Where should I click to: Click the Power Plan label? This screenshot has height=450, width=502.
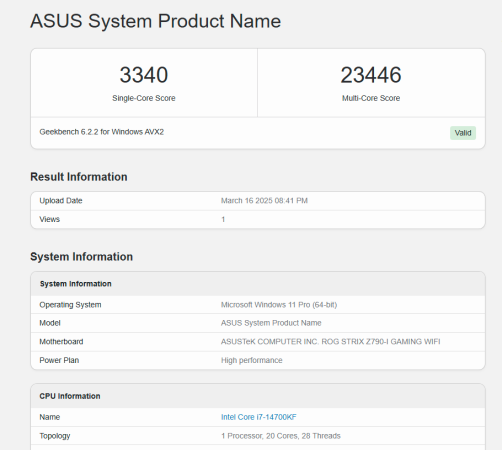coord(59,360)
